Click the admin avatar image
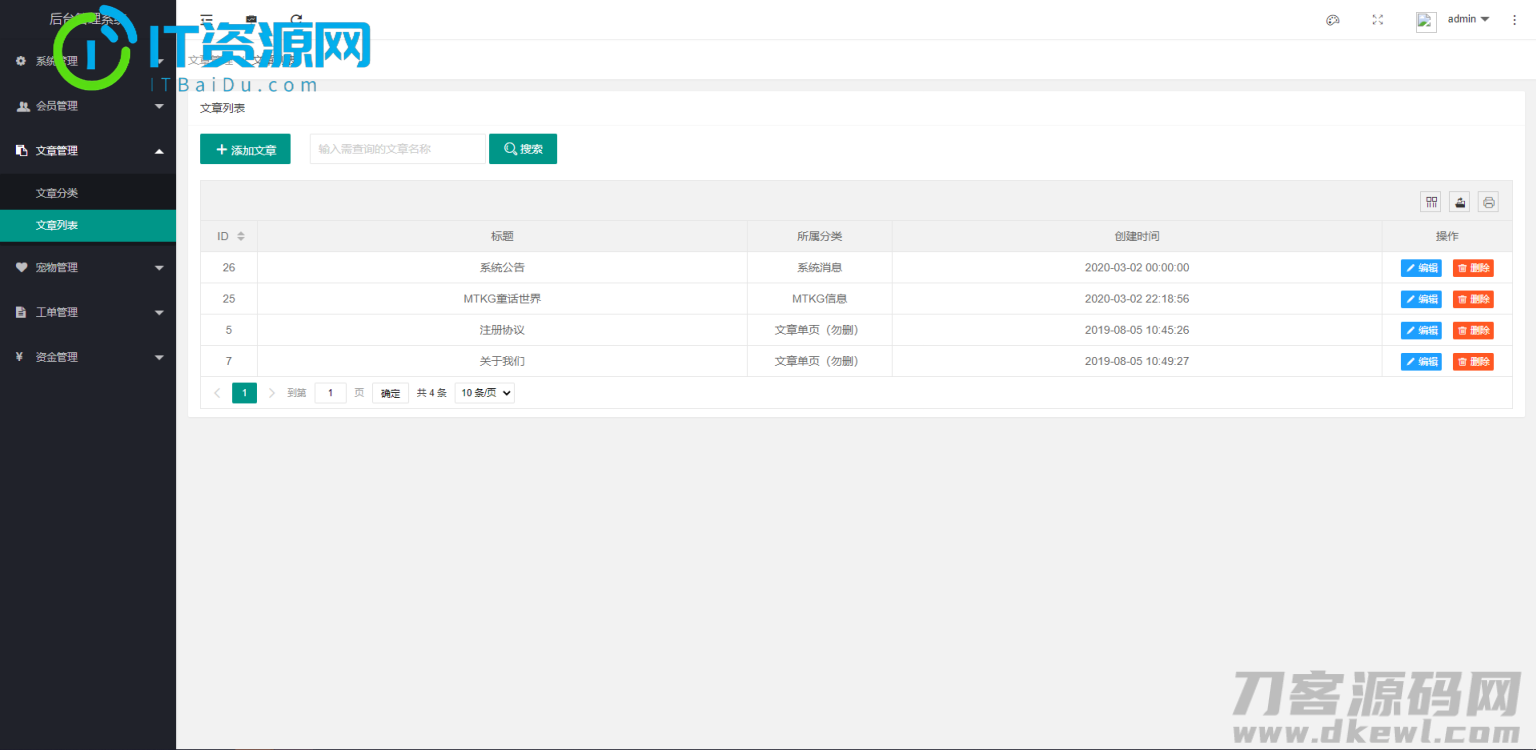Screen dimensions: 1536x750 point(1426,22)
